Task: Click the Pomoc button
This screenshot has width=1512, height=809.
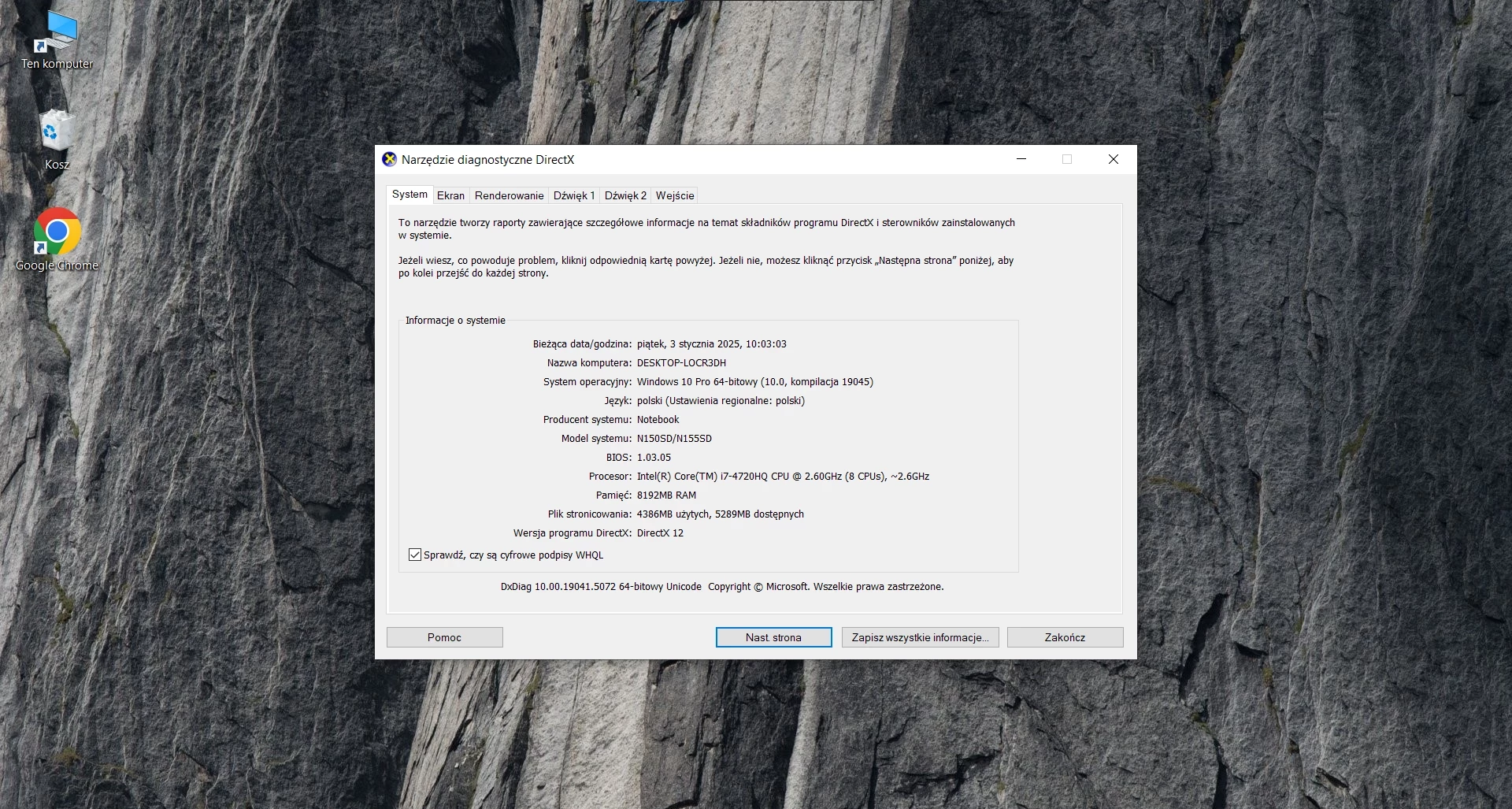Action: [x=444, y=637]
